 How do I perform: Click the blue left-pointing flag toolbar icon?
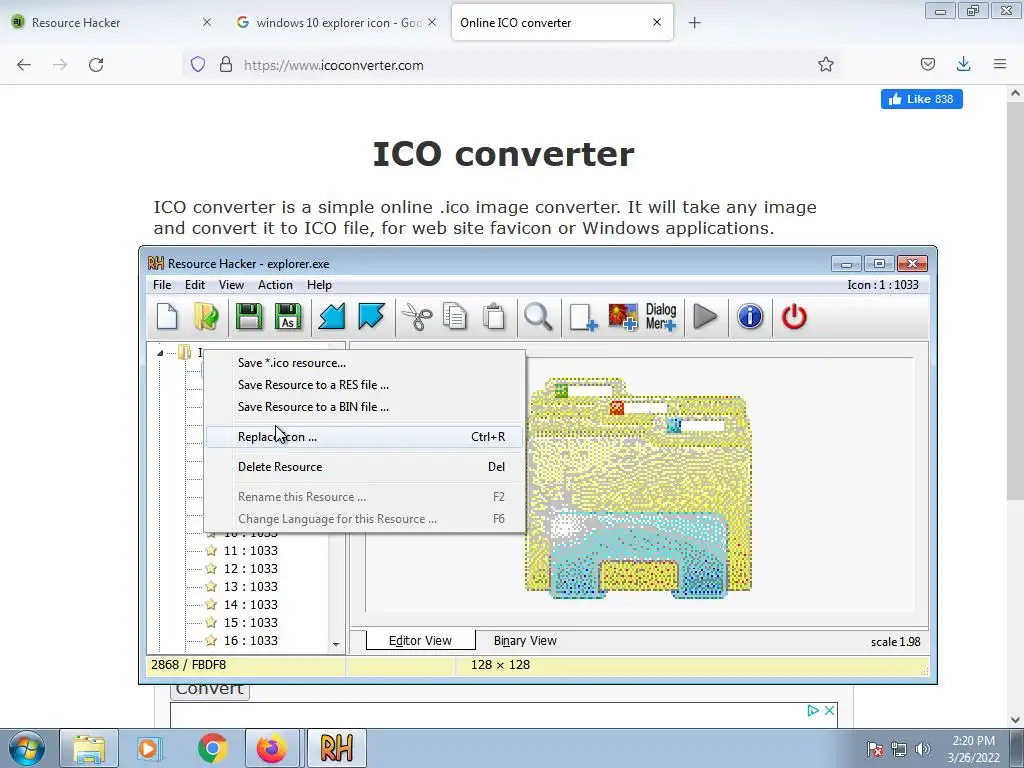tap(332, 317)
